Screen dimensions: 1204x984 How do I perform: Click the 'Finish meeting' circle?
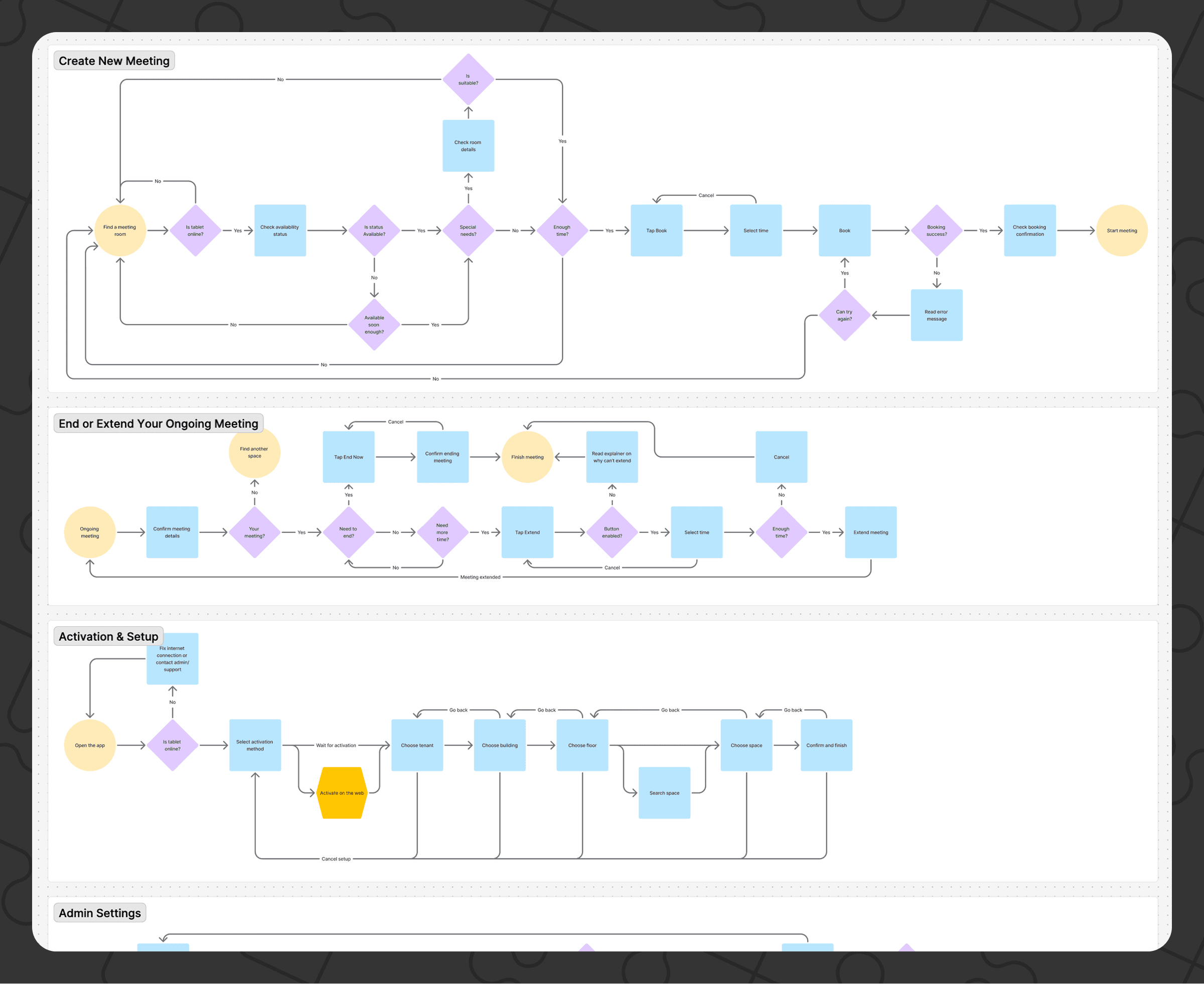point(527,457)
